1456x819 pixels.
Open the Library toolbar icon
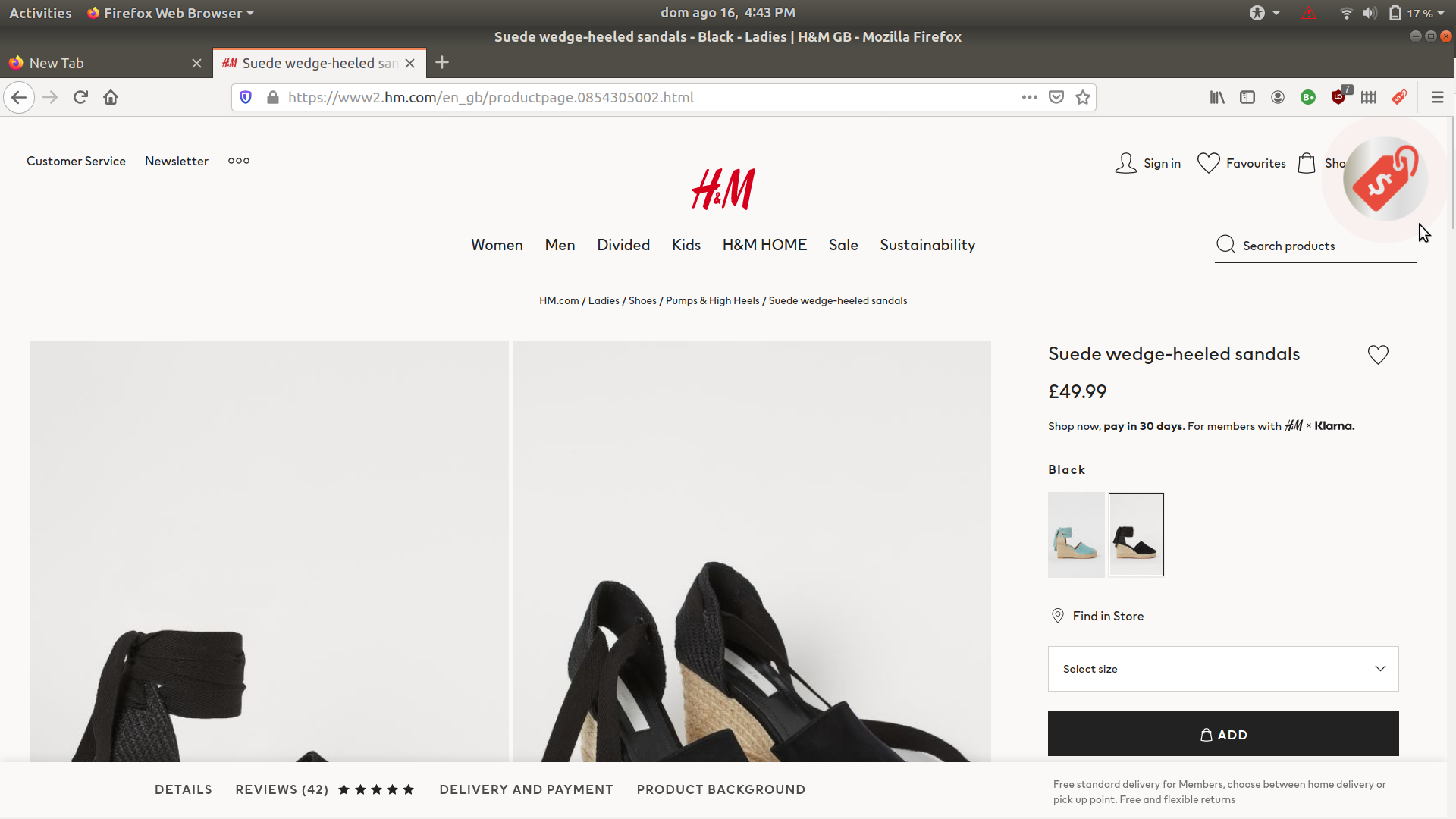click(x=1217, y=97)
